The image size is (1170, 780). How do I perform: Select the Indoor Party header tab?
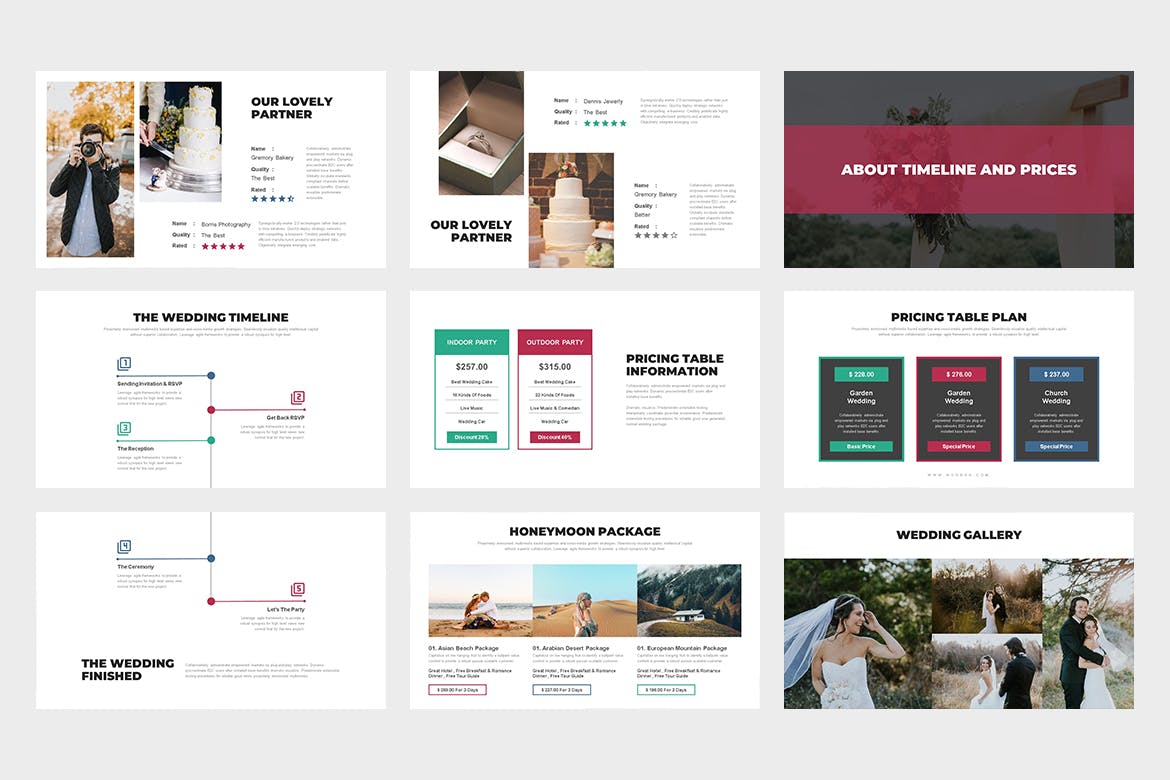click(x=471, y=342)
